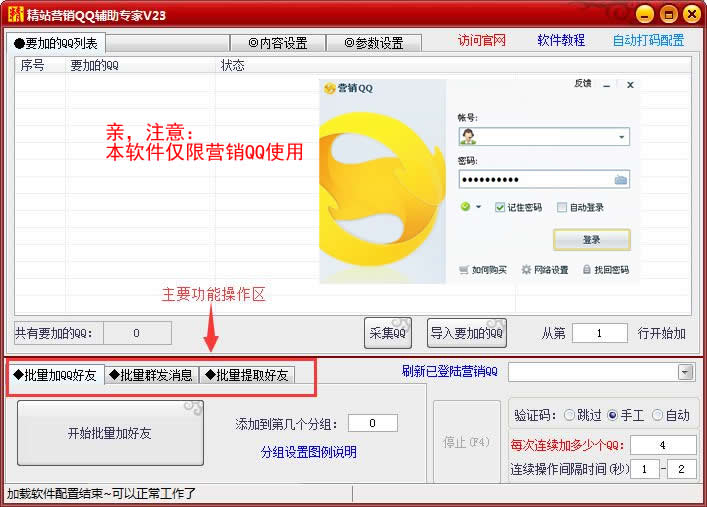Open the 参数设置 tab

(374, 43)
